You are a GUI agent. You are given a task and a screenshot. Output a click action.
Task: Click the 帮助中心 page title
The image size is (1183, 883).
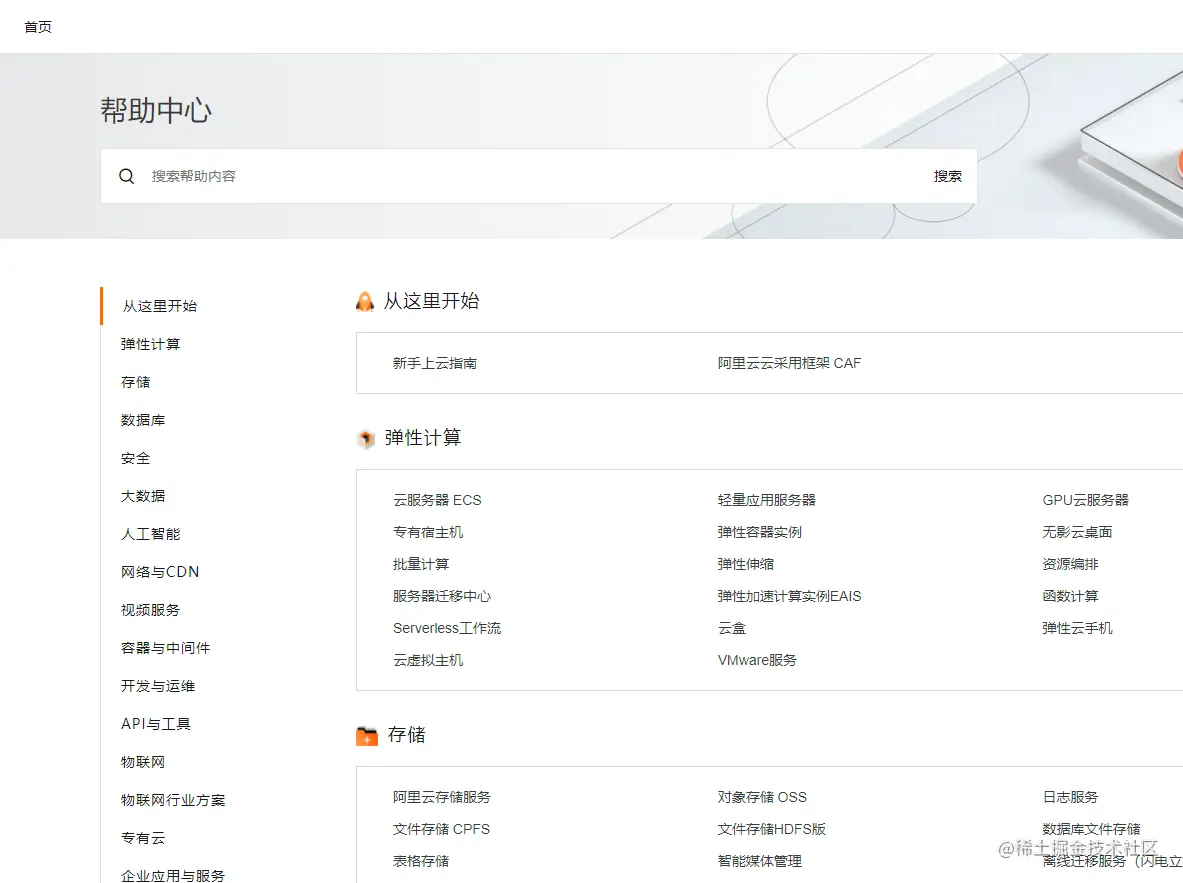(x=156, y=110)
